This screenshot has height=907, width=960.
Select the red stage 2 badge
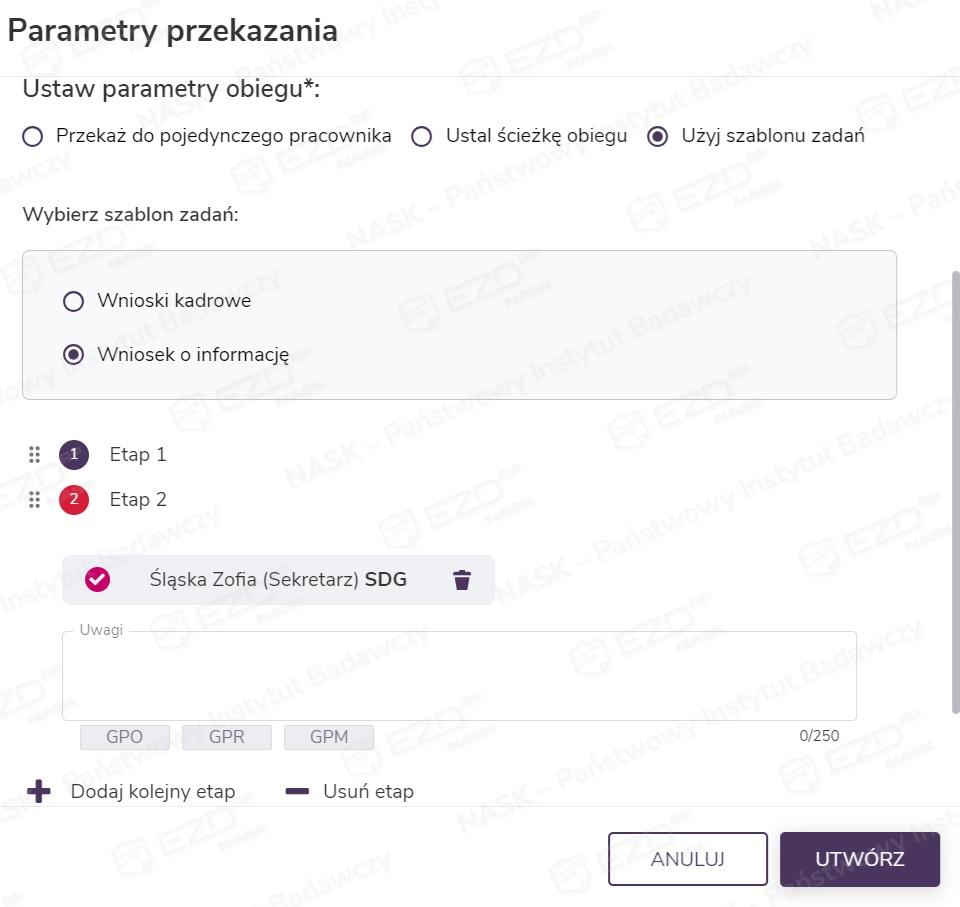click(x=74, y=500)
